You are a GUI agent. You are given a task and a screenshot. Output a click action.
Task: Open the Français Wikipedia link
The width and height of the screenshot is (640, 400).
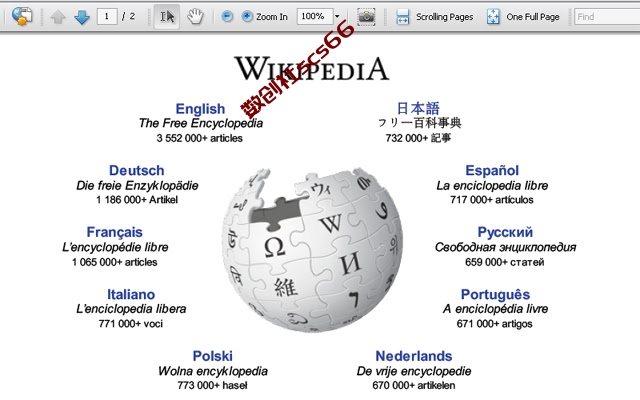coord(114,232)
